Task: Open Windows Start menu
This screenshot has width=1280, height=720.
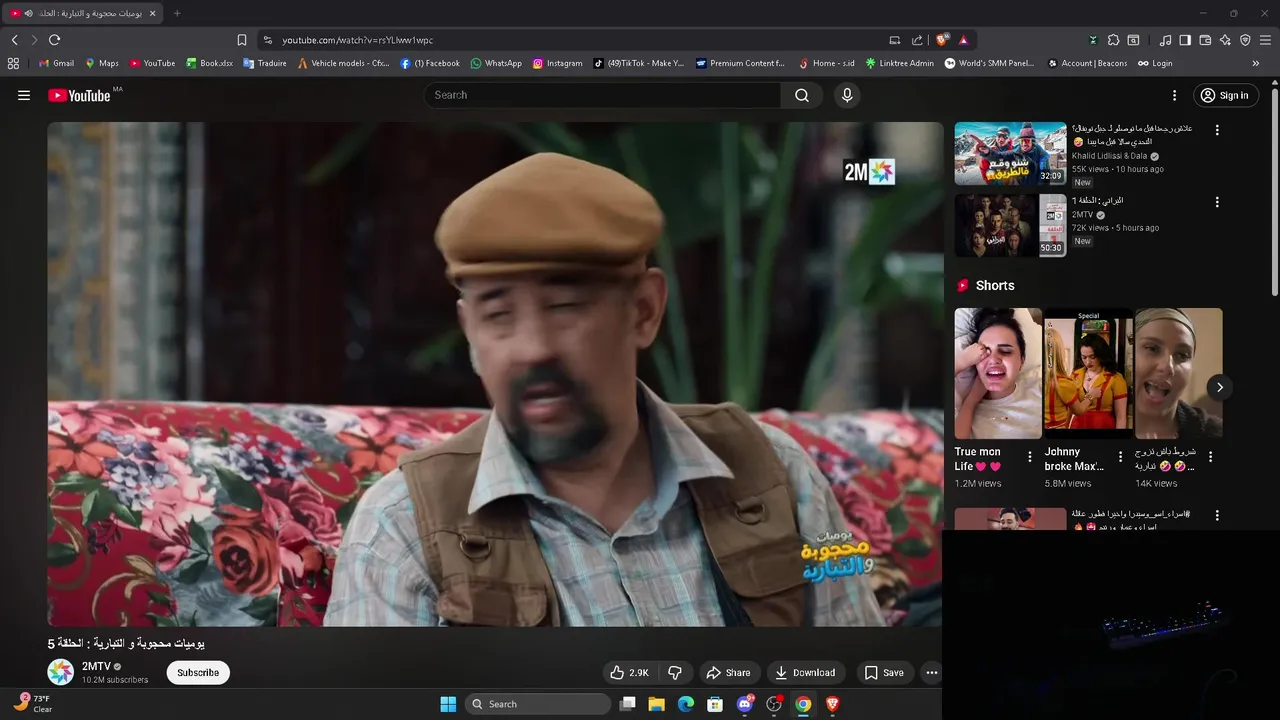Action: (x=448, y=704)
